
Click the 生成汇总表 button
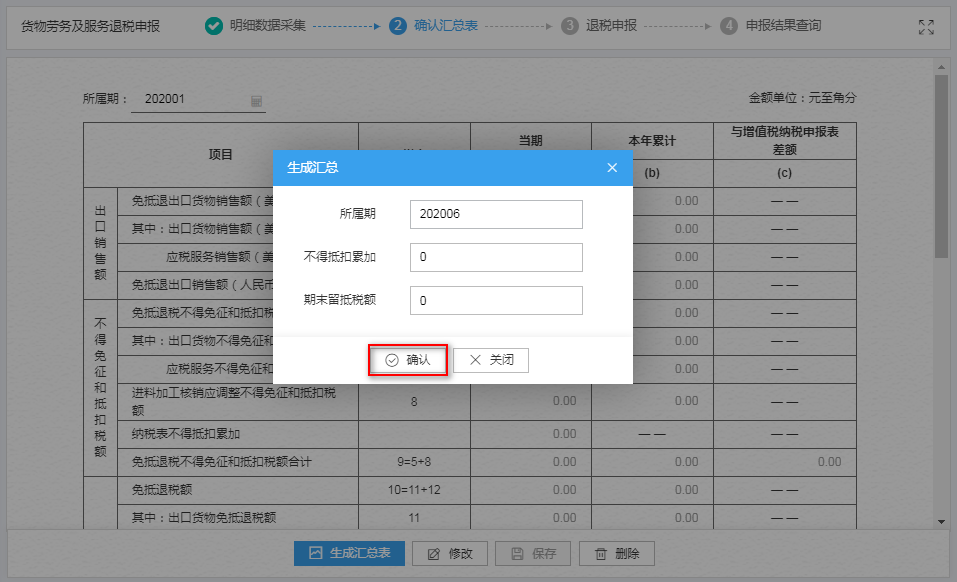349,553
